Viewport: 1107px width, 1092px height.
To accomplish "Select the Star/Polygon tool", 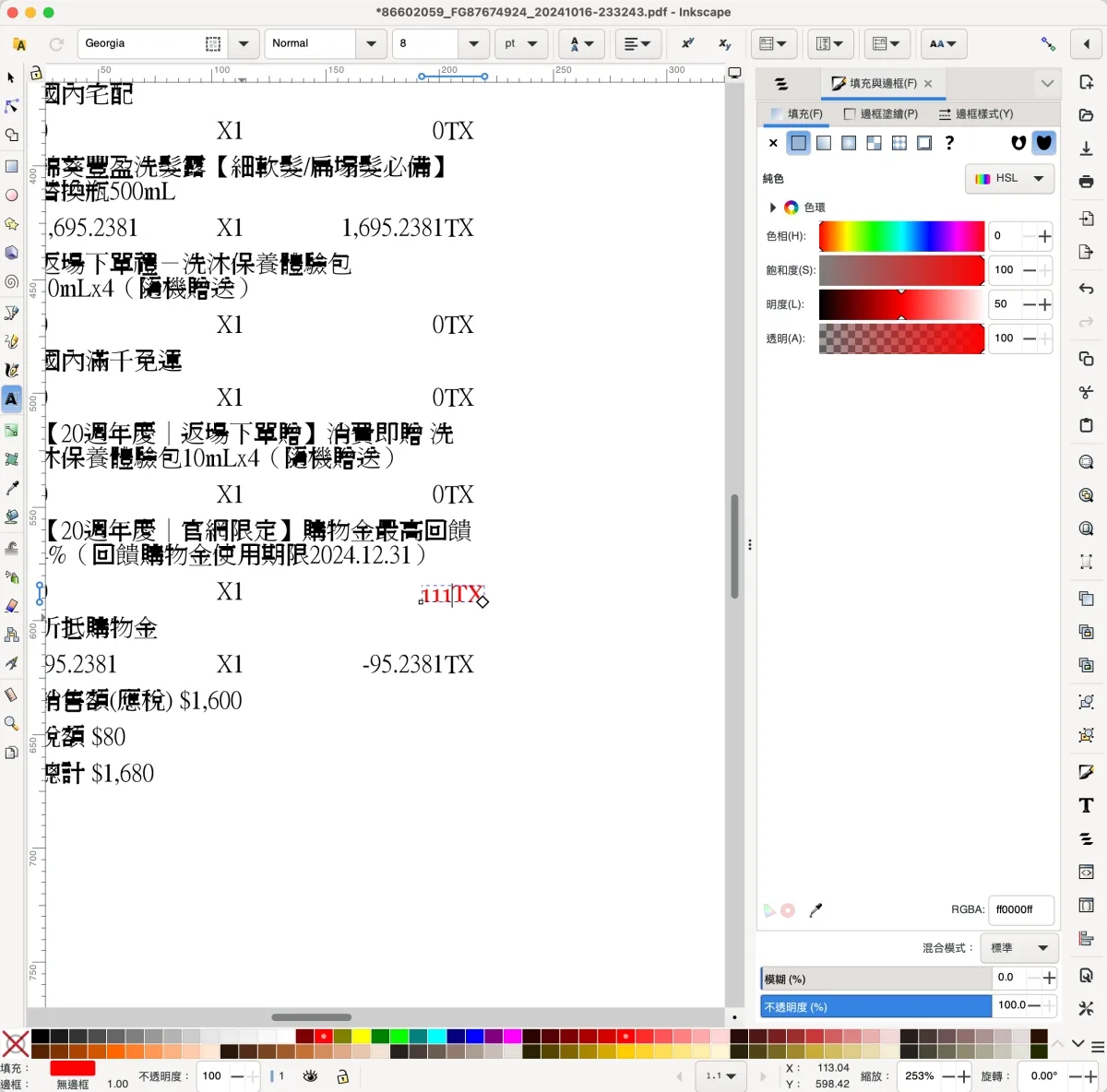I will (x=11, y=224).
